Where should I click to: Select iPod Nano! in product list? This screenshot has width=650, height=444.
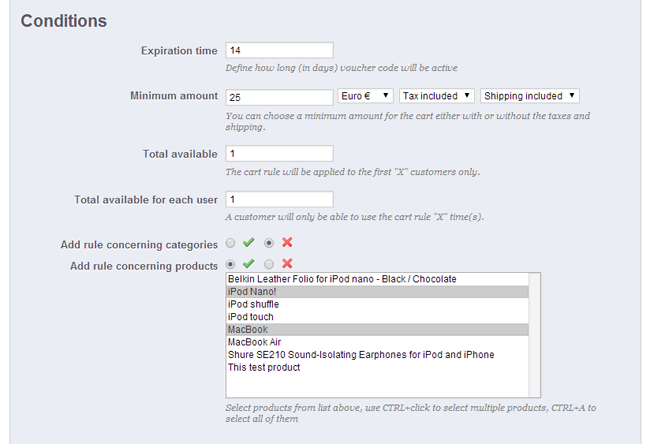point(377,292)
